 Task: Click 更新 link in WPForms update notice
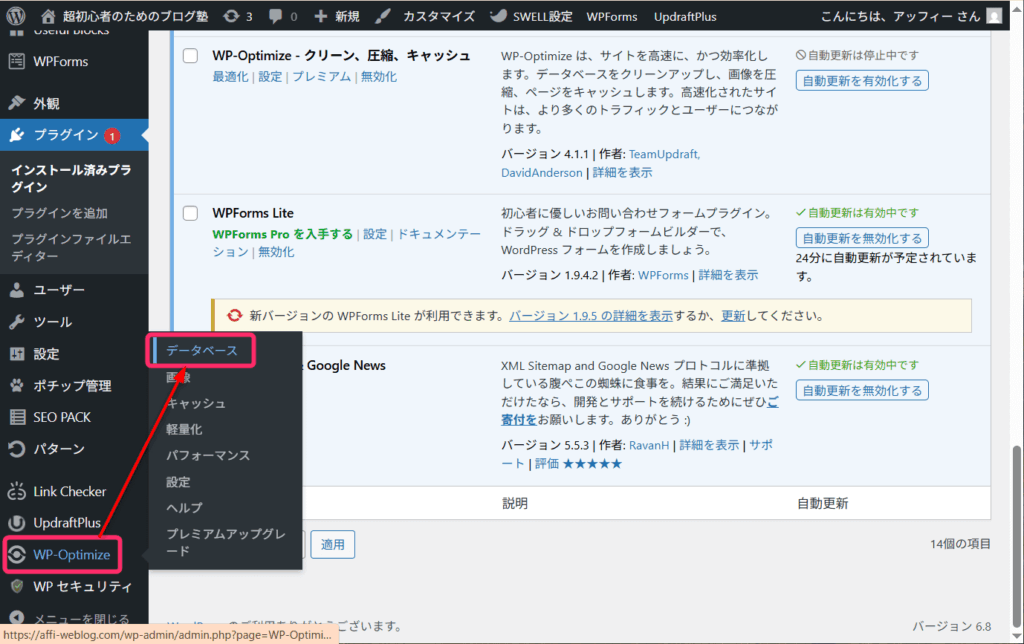[733, 316]
